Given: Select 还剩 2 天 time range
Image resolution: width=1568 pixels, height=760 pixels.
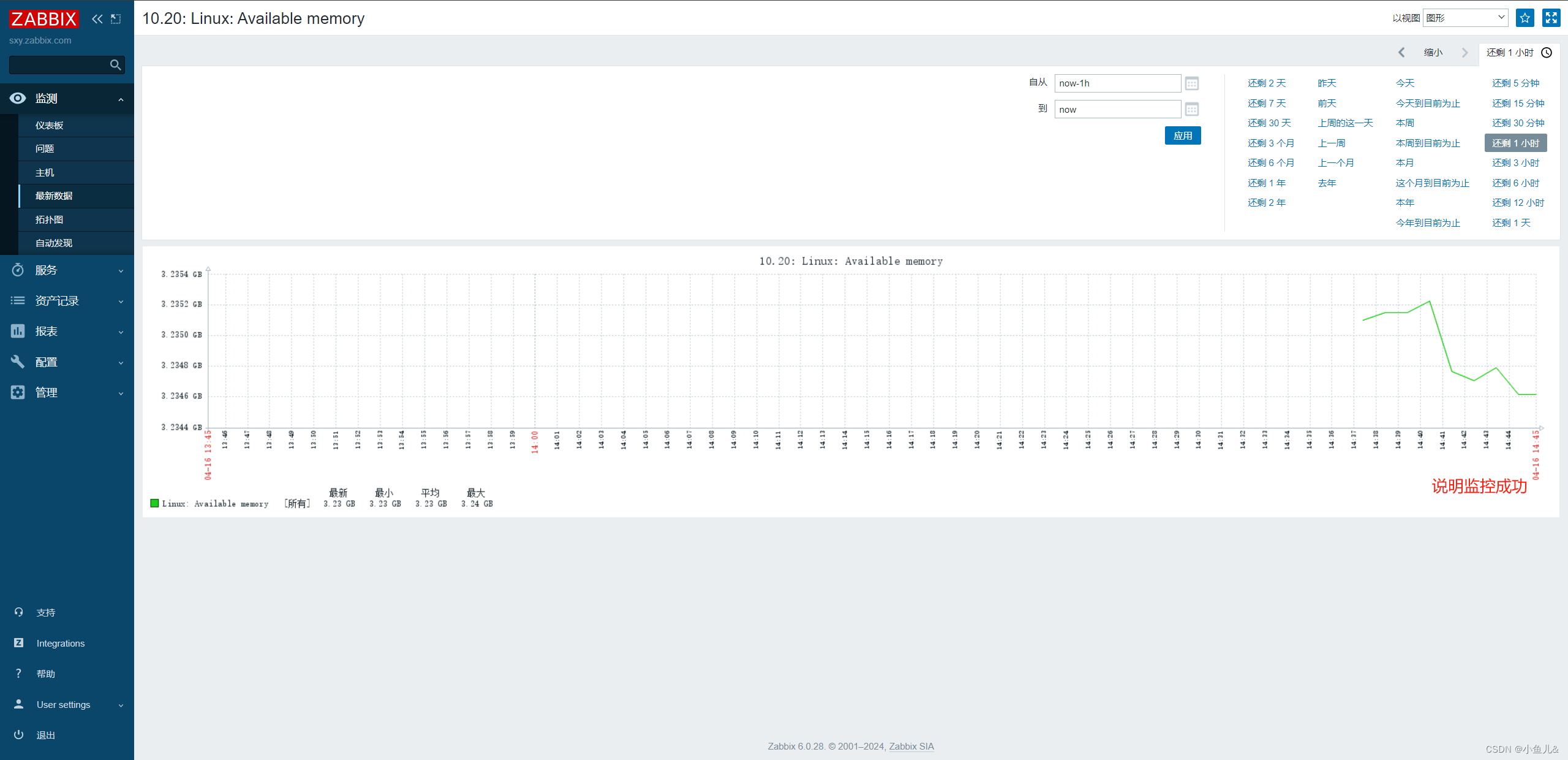Looking at the screenshot, I should (1267, 83).
